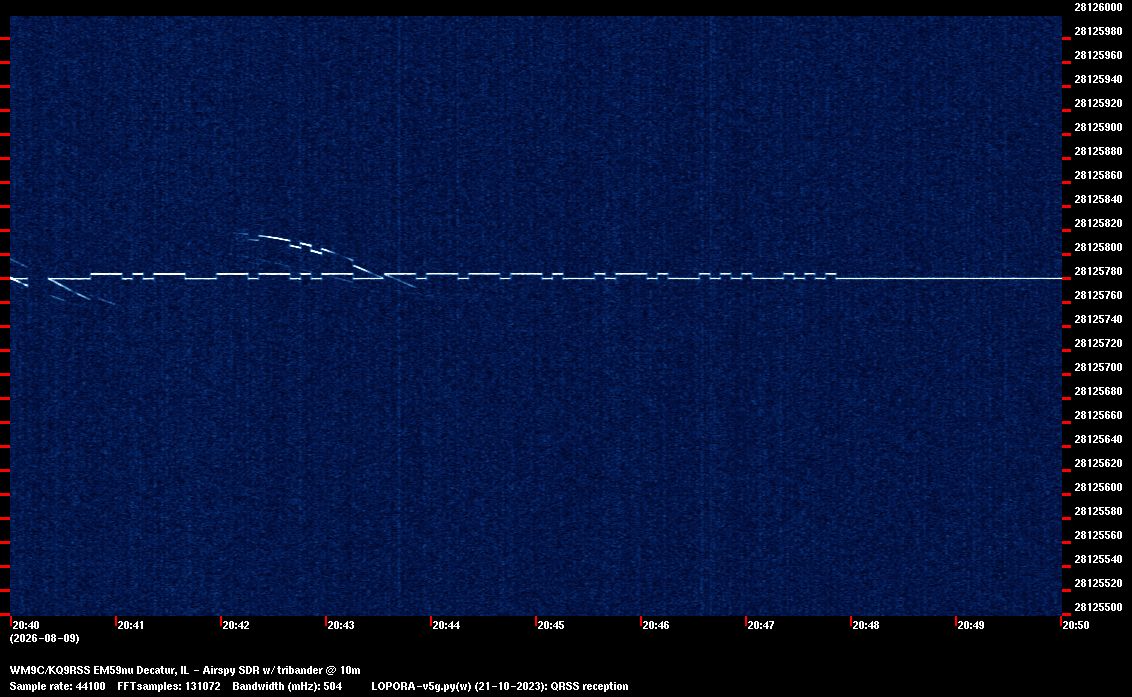Click the 28125560 frequency label
Viewport: 1132px width, 697px height.
1098,535
